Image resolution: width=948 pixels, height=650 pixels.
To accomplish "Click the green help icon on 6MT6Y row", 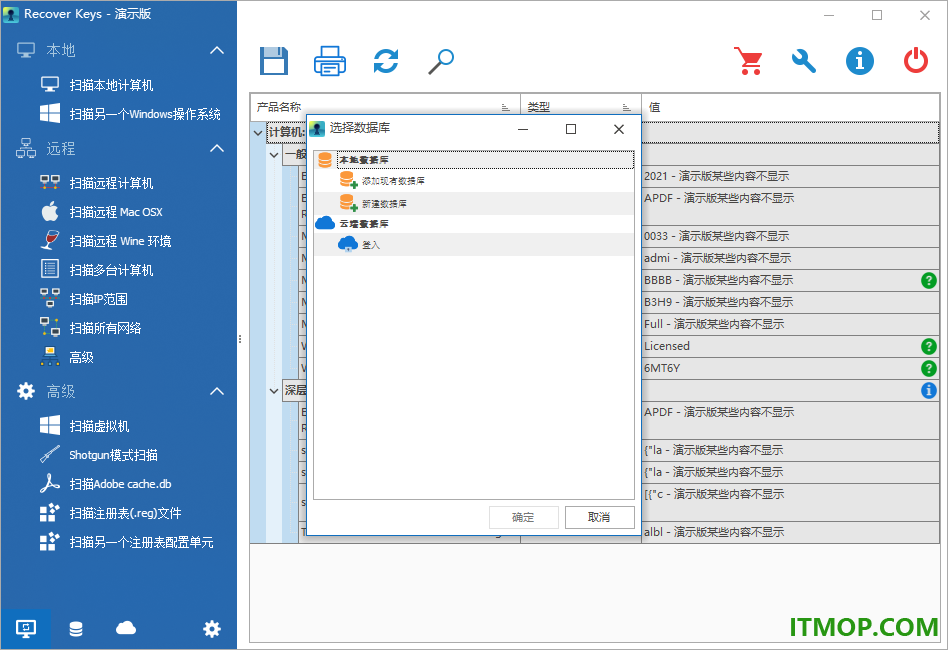I will 929,368.
